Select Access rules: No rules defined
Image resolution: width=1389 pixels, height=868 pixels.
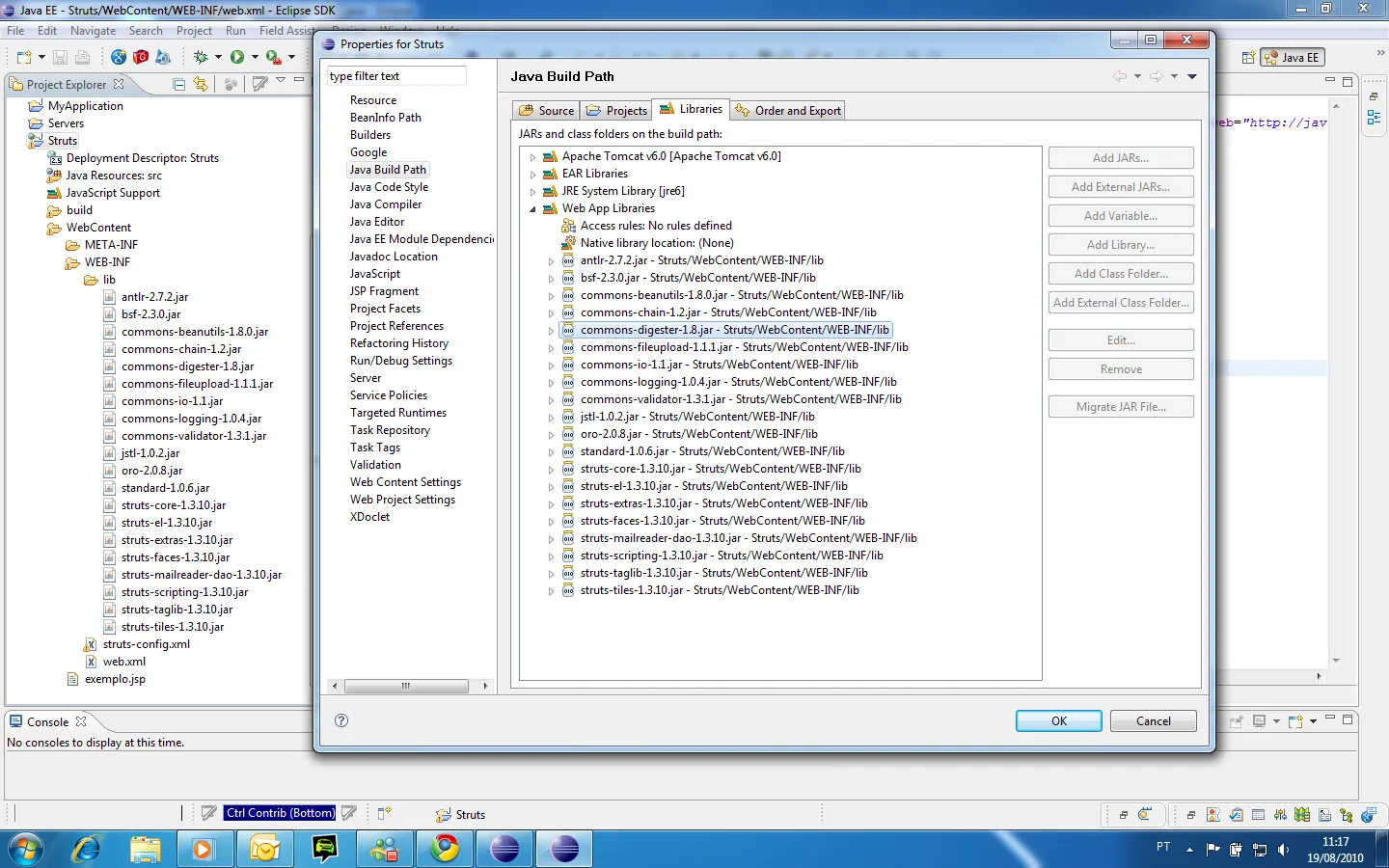[x=656, y=226]
